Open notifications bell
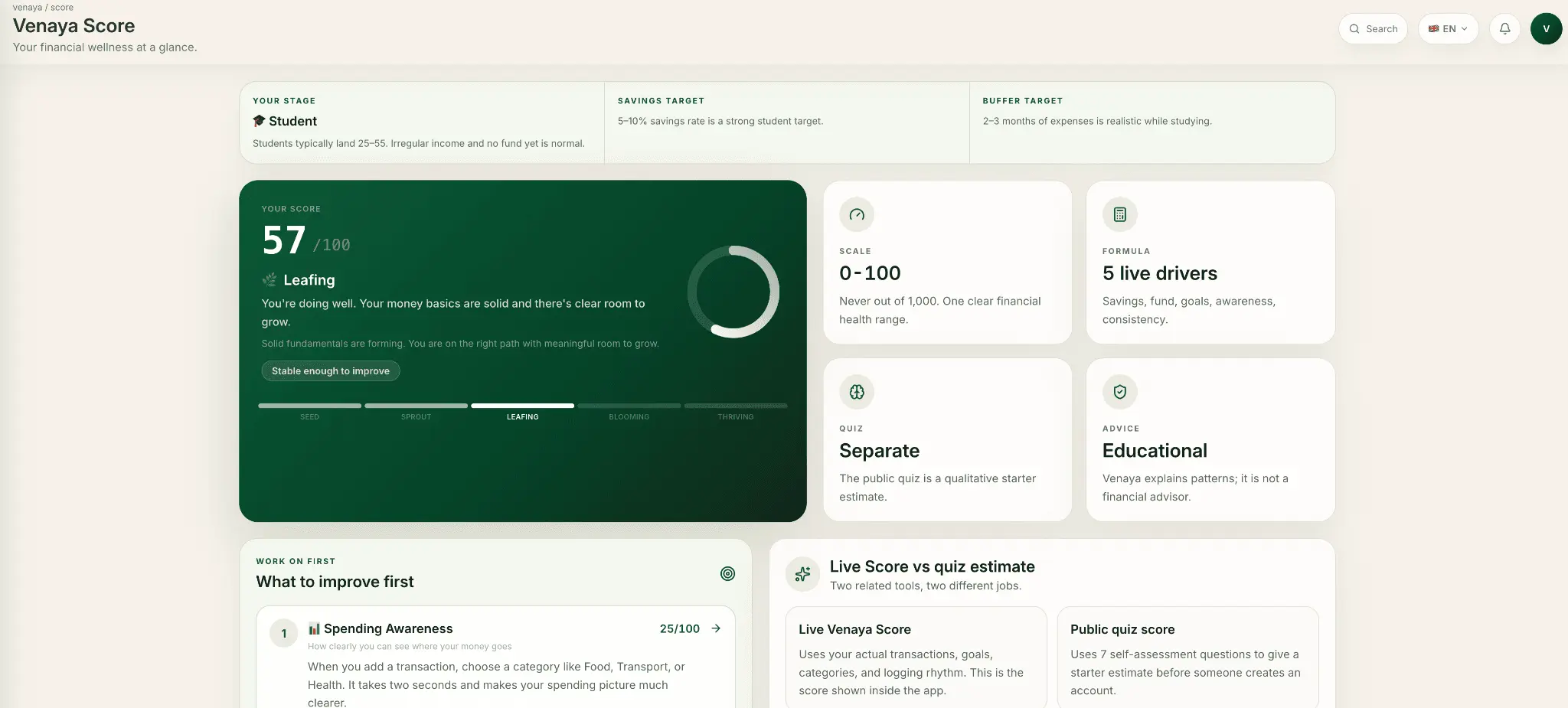 1504,29
